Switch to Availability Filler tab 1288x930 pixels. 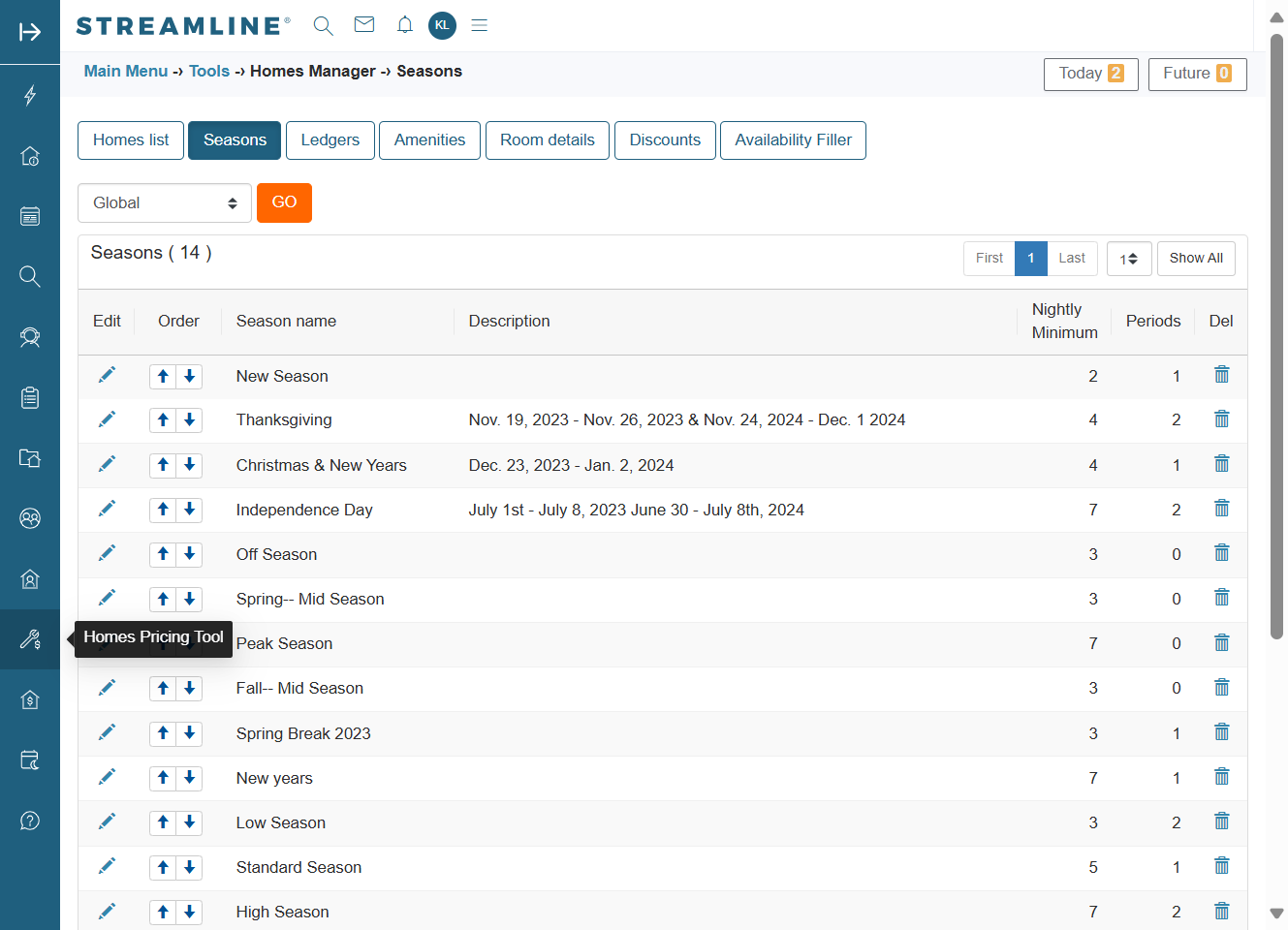793,140
